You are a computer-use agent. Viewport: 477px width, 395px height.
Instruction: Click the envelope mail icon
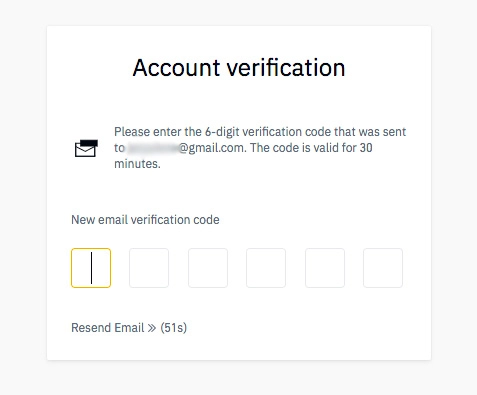click(x=86, y=148)
